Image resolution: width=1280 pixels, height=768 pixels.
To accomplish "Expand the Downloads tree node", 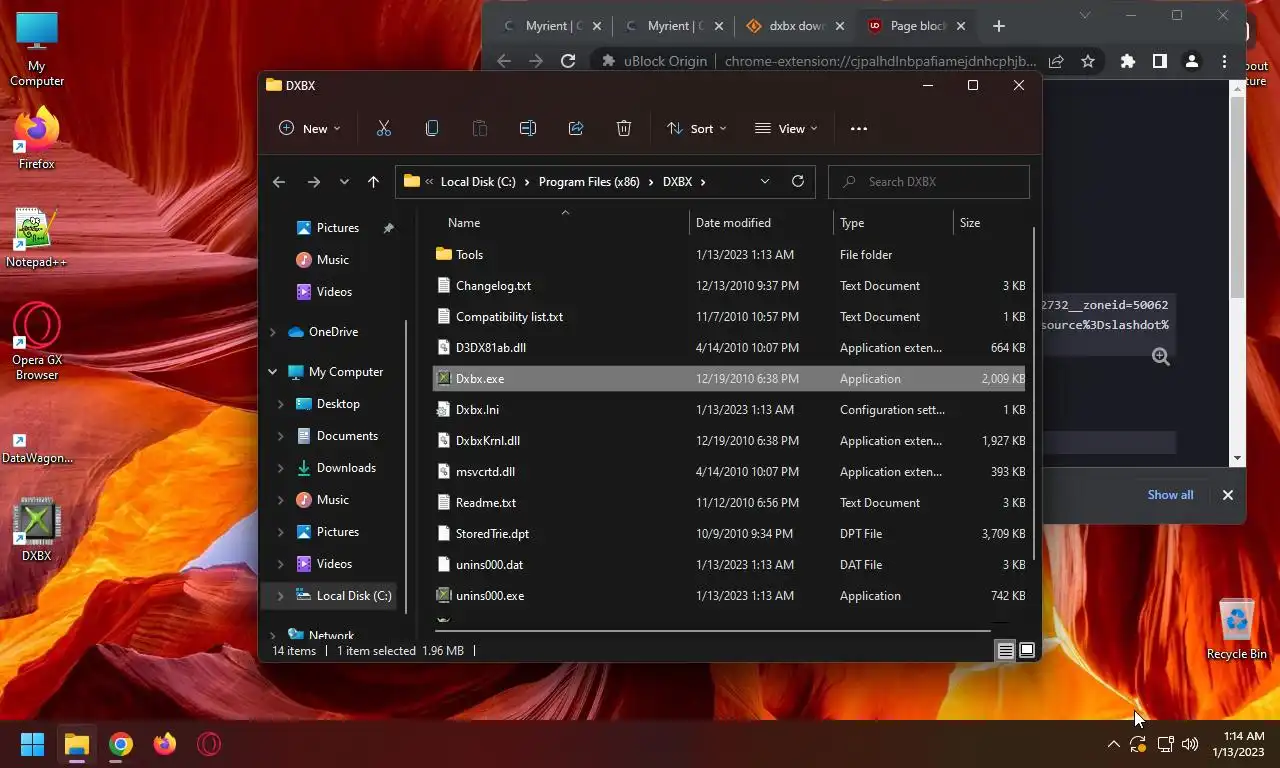I will point(280,468).
